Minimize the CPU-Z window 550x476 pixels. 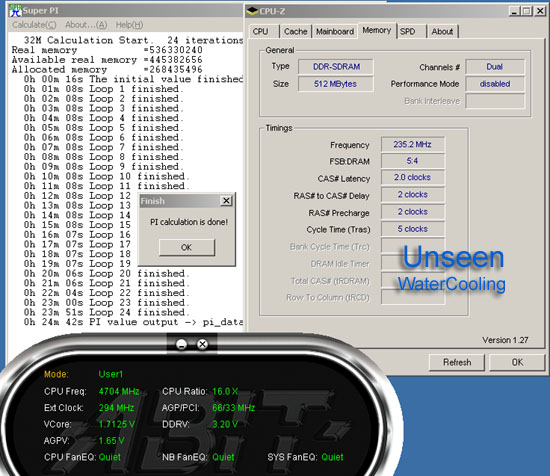pos(514,11)
